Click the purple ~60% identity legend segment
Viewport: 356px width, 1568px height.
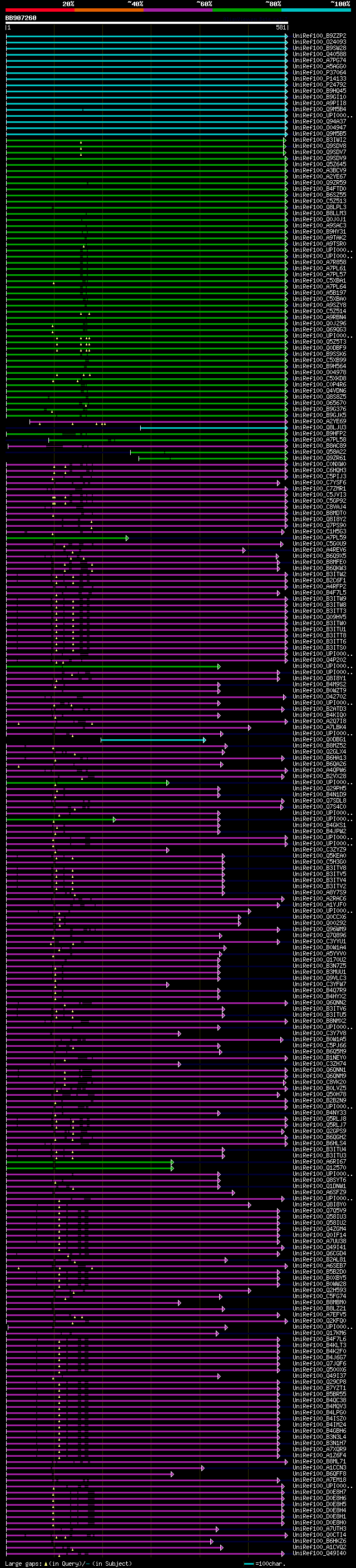[179, 10]
